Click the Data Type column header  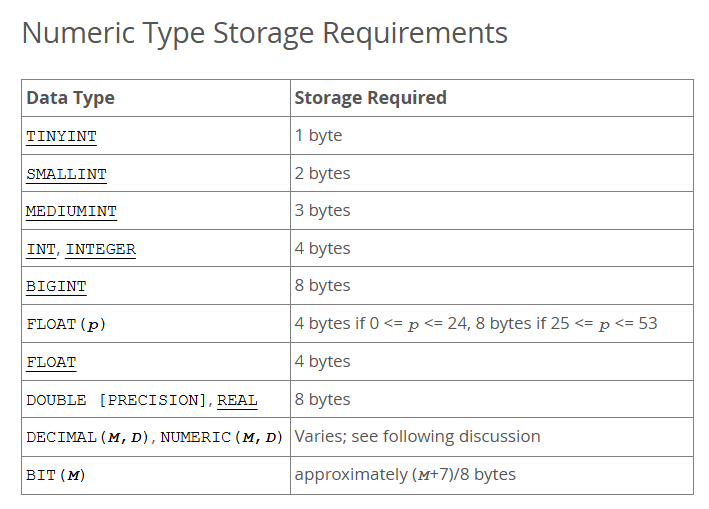pyautogui.click(x=156, y=98)
